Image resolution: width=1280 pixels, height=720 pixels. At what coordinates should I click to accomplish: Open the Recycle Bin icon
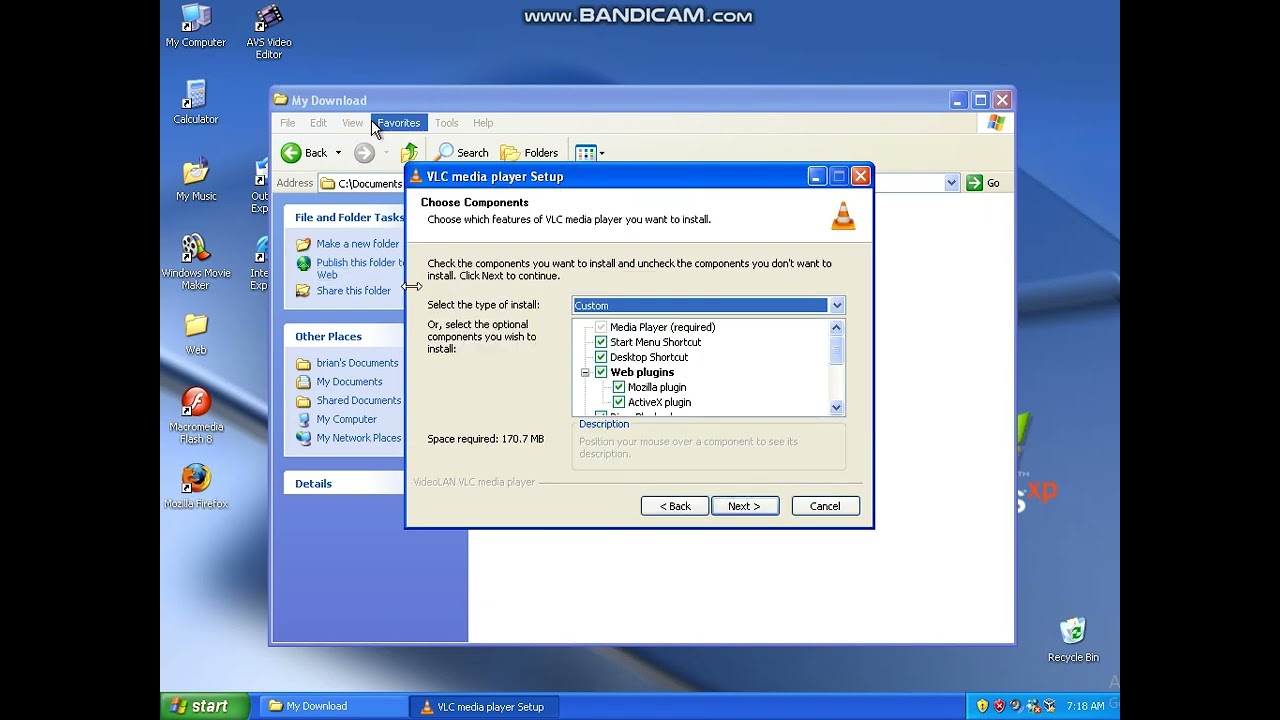coord(1073,640)
